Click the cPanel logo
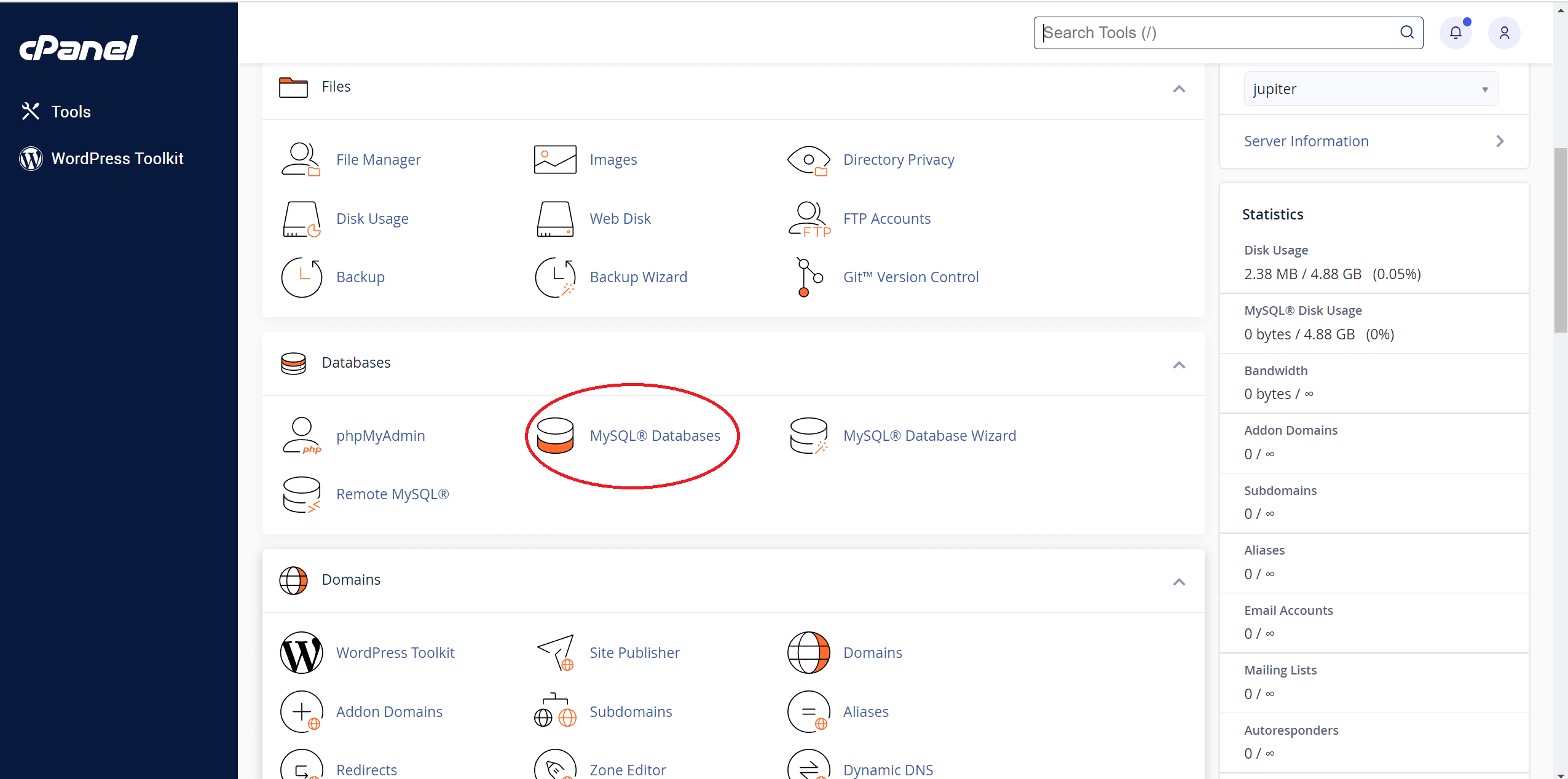 point(79,48)
